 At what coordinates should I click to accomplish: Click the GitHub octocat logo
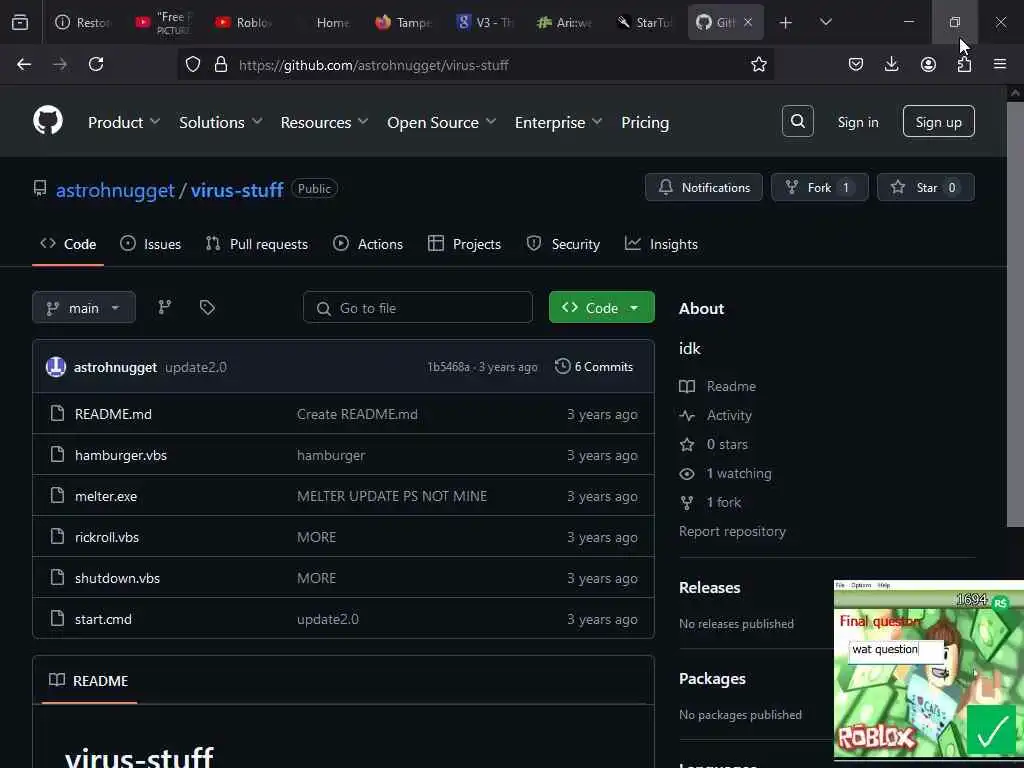48,121
